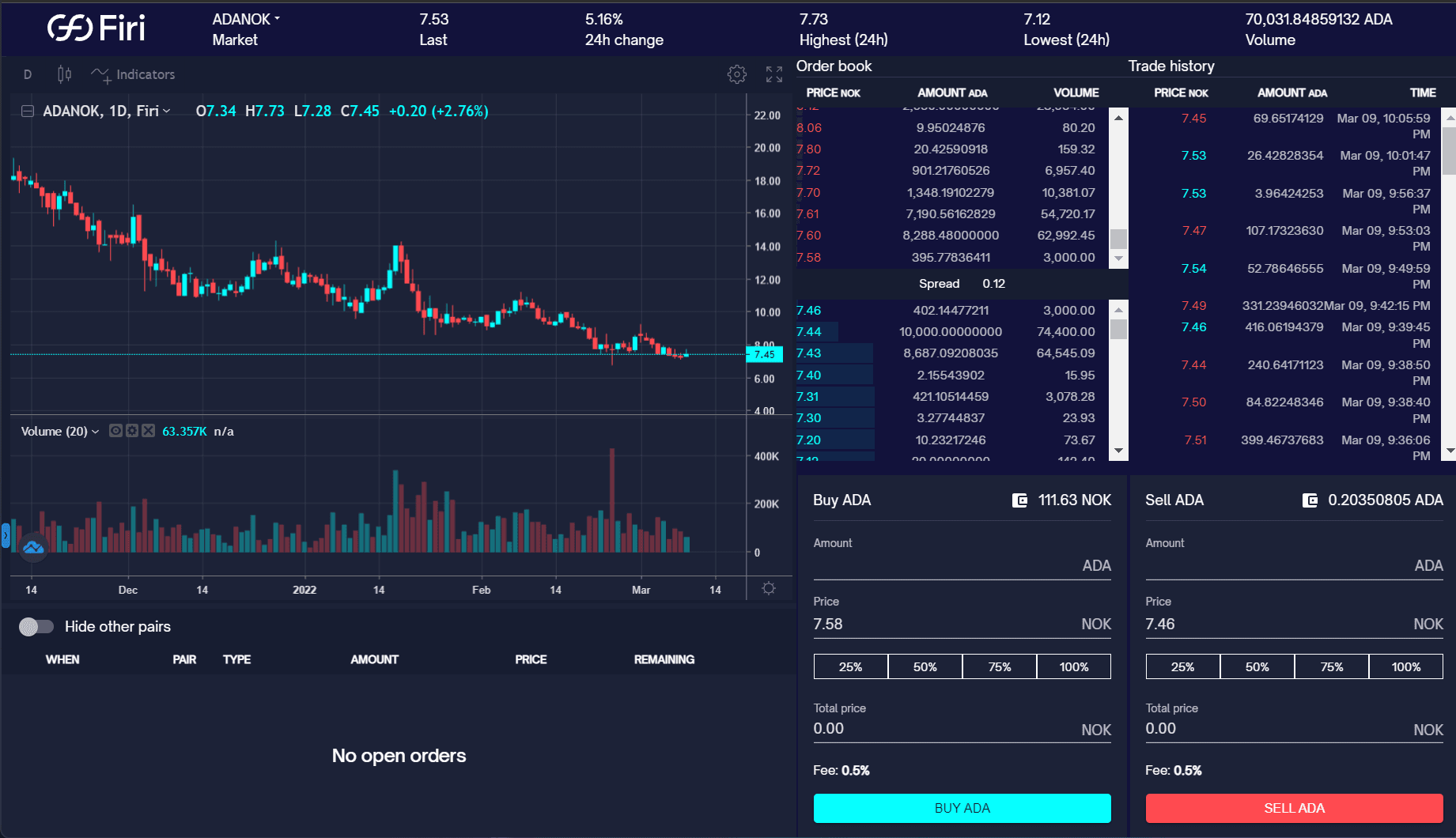Screen dimensions: 1456x838
Task: Click the Buy ADA wallet icon
Action: tap(1019, 500)
